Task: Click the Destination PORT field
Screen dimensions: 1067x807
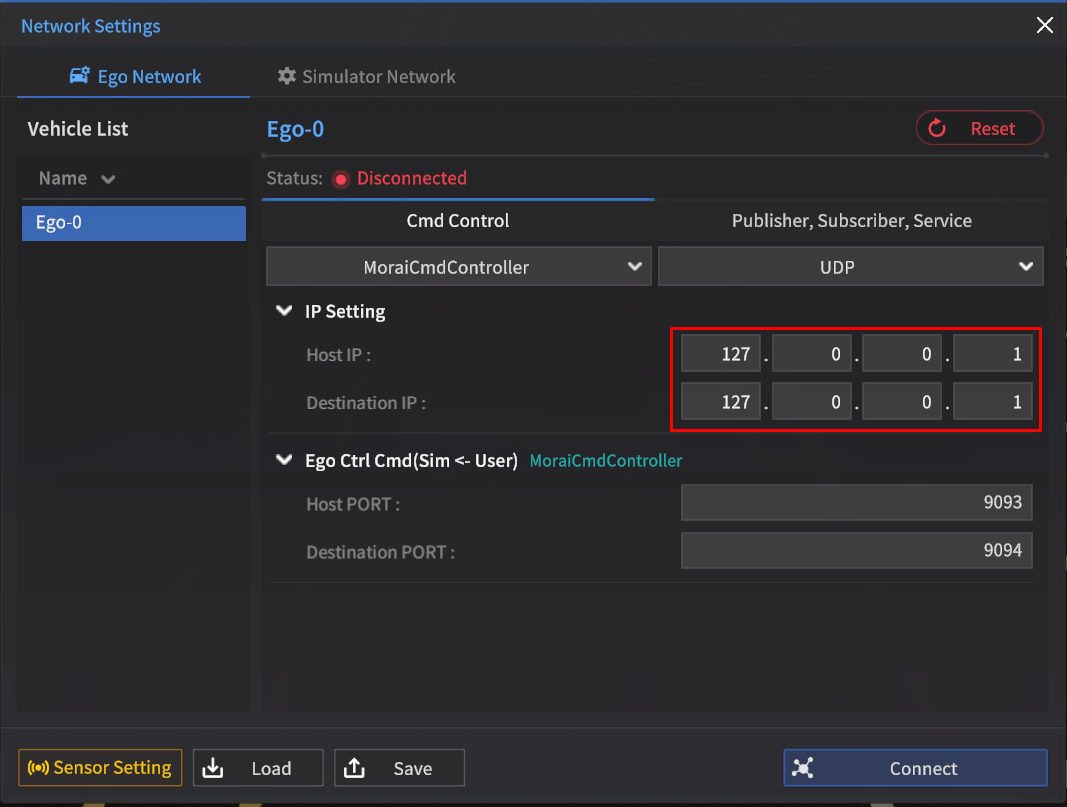Action: pyautogui.click(x=856, y=551)
